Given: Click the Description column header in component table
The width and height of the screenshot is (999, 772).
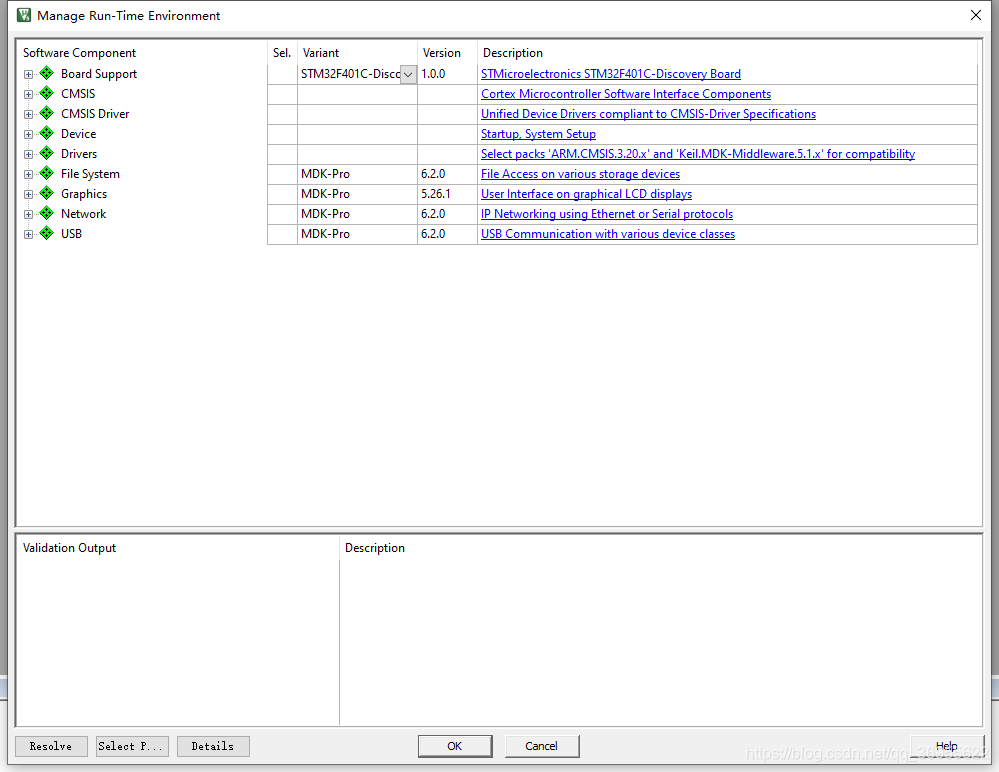Looking at the screenshot, I should 513,53.
